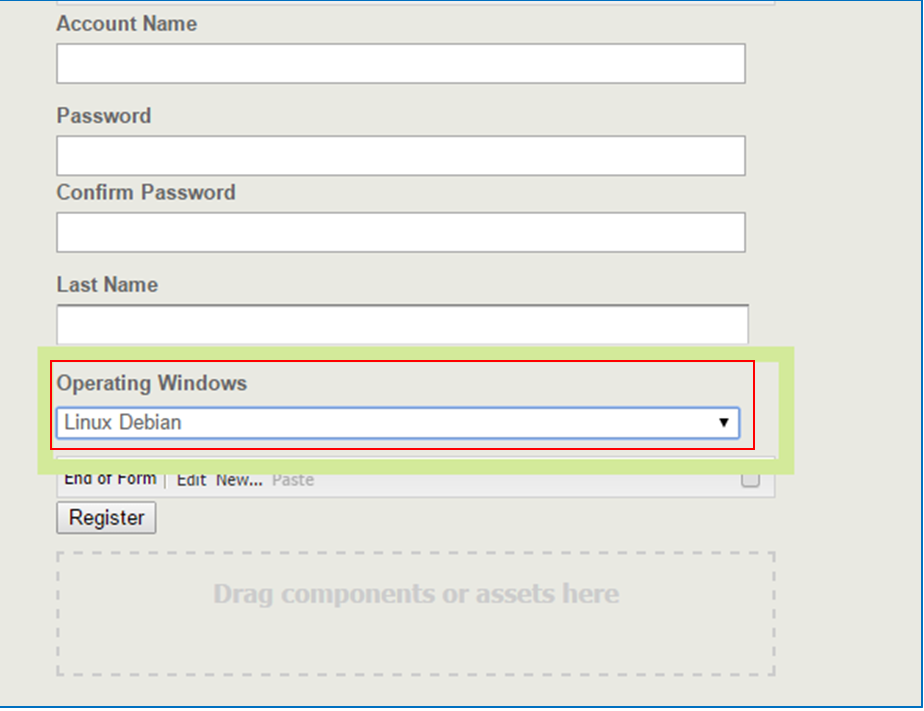Tick the checkbox in the End of Form bar
The height and width of the screenshot is (711, 924).
click(x=750, y=480)
